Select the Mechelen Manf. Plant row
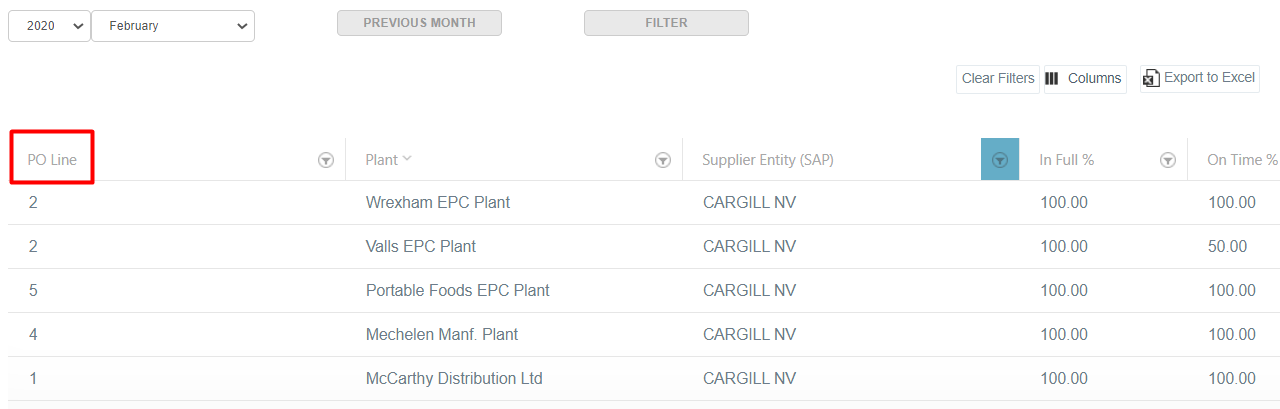 (x=442, y=335)
